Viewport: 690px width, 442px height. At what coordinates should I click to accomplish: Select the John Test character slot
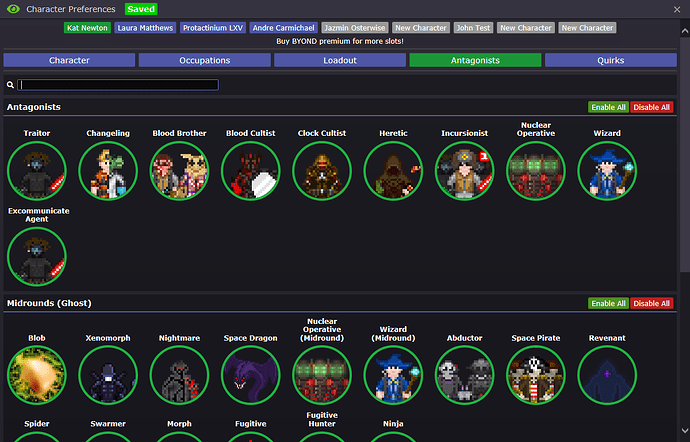[473, 28]
